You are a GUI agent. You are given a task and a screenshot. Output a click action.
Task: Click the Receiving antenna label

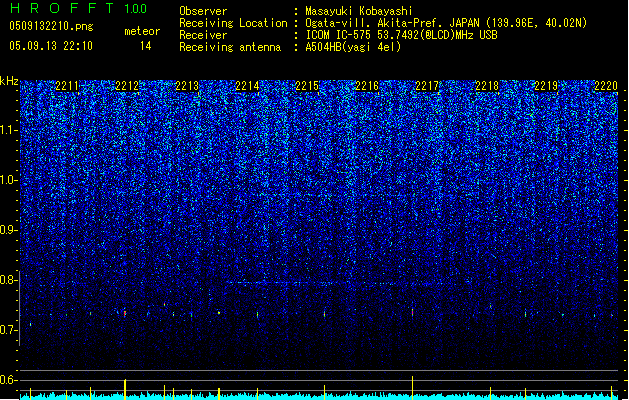click(x=230, y=47)
